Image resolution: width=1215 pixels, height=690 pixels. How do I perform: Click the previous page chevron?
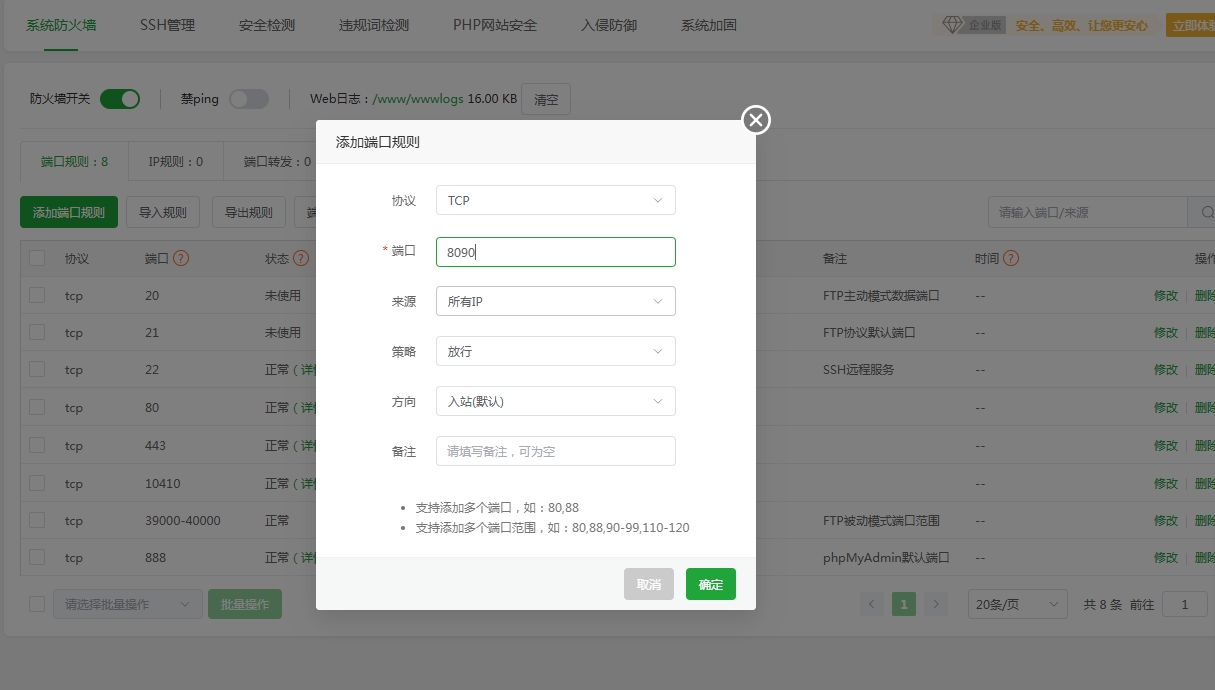point(871,604)
